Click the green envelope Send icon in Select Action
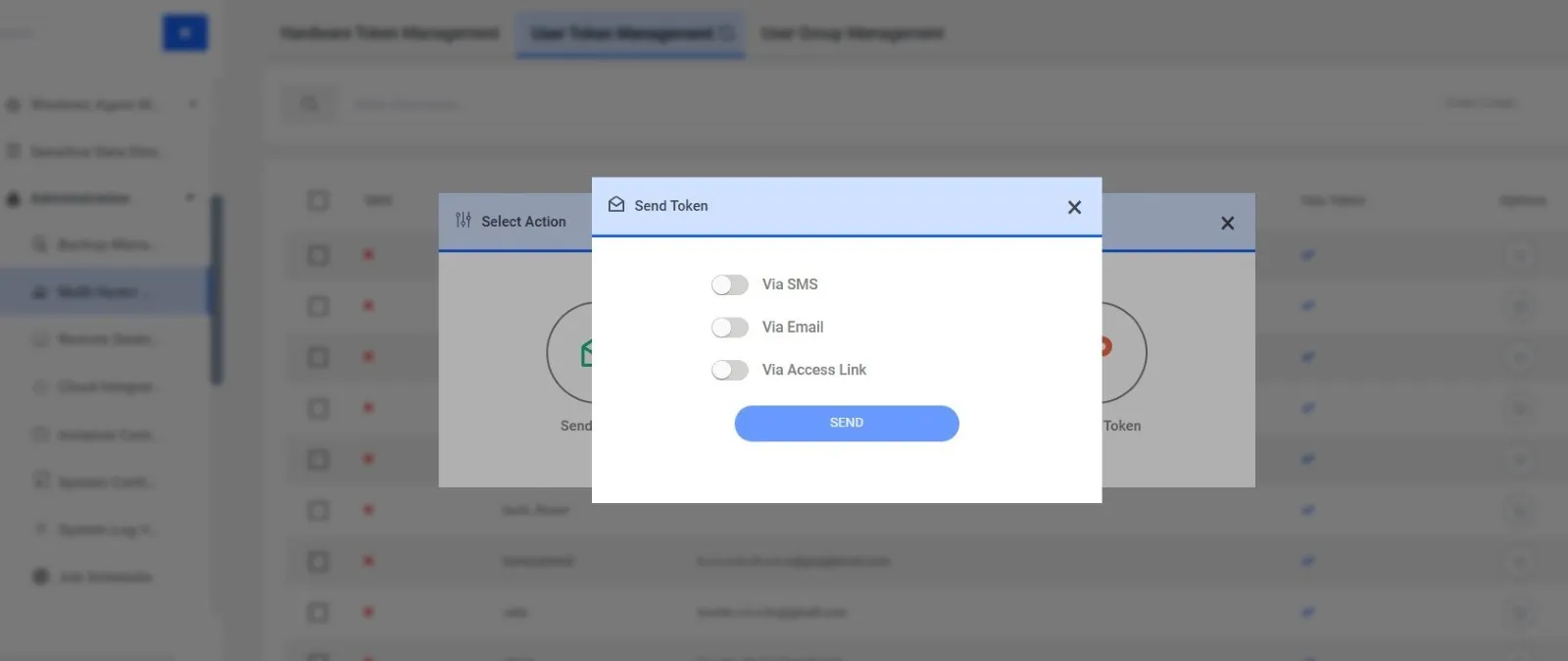Screen dimensions: 1568x661 586,353
